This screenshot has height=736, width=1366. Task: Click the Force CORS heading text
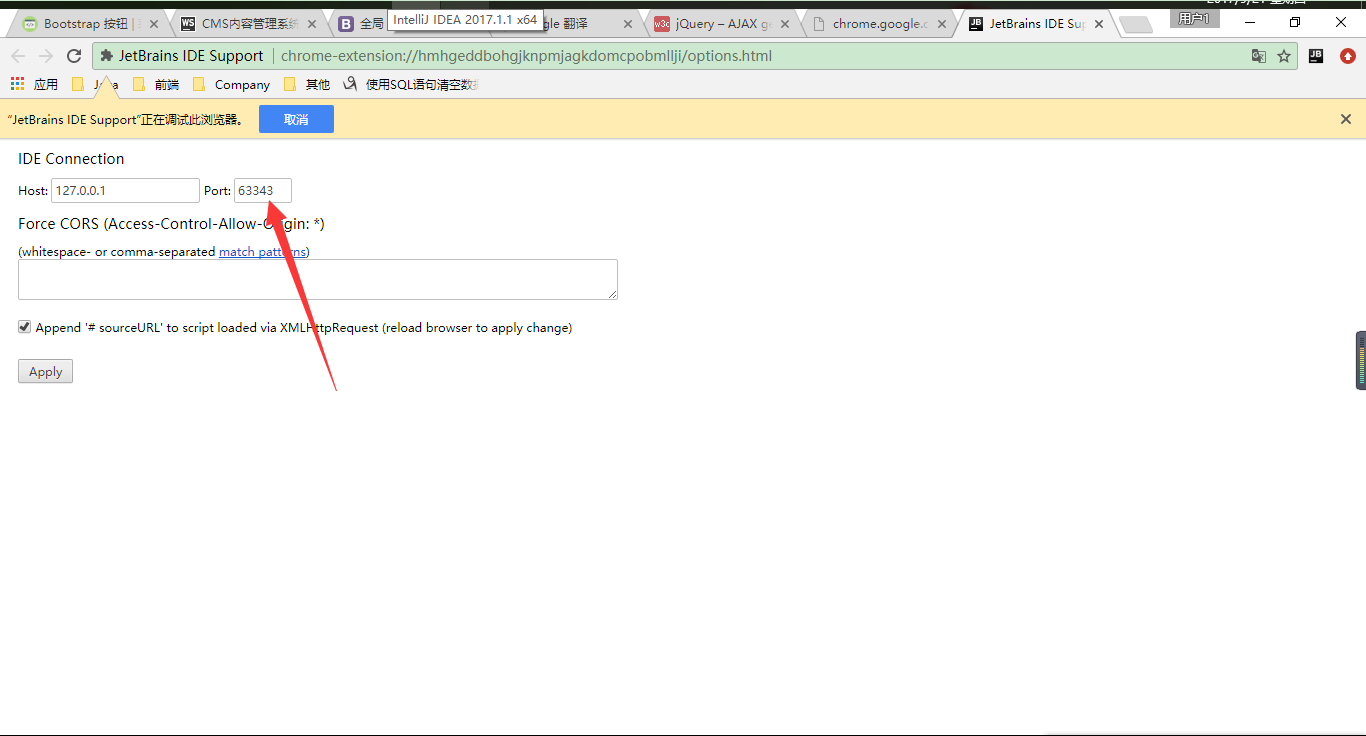pyautogui.click(x=171, y=224)
